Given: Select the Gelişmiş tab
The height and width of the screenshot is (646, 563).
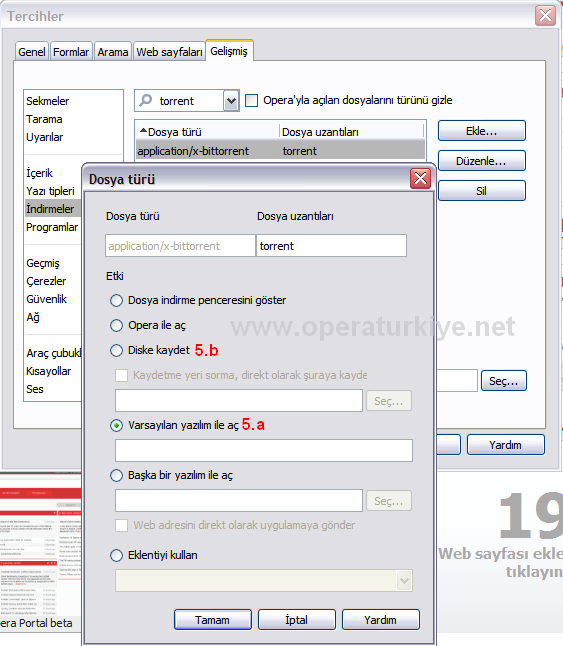Looking at the screenshot, I should (229, 51).
